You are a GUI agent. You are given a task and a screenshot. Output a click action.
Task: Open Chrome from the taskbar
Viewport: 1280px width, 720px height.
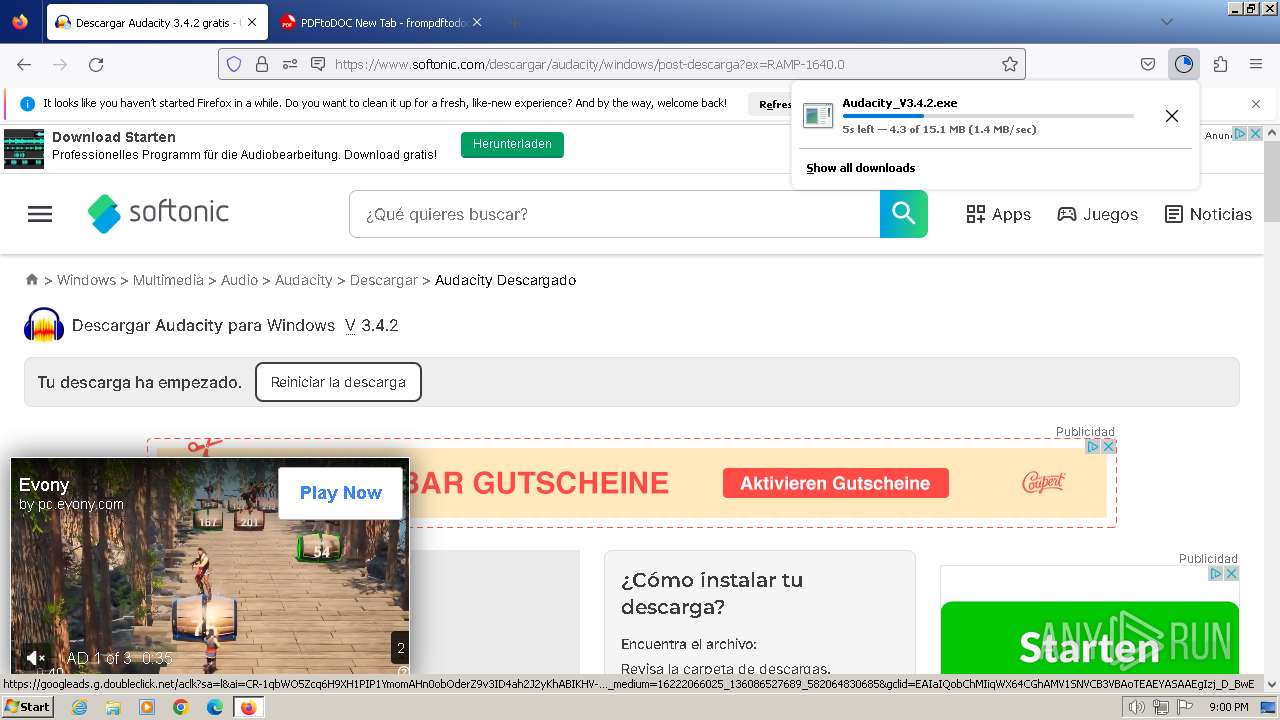click(180, 707)
